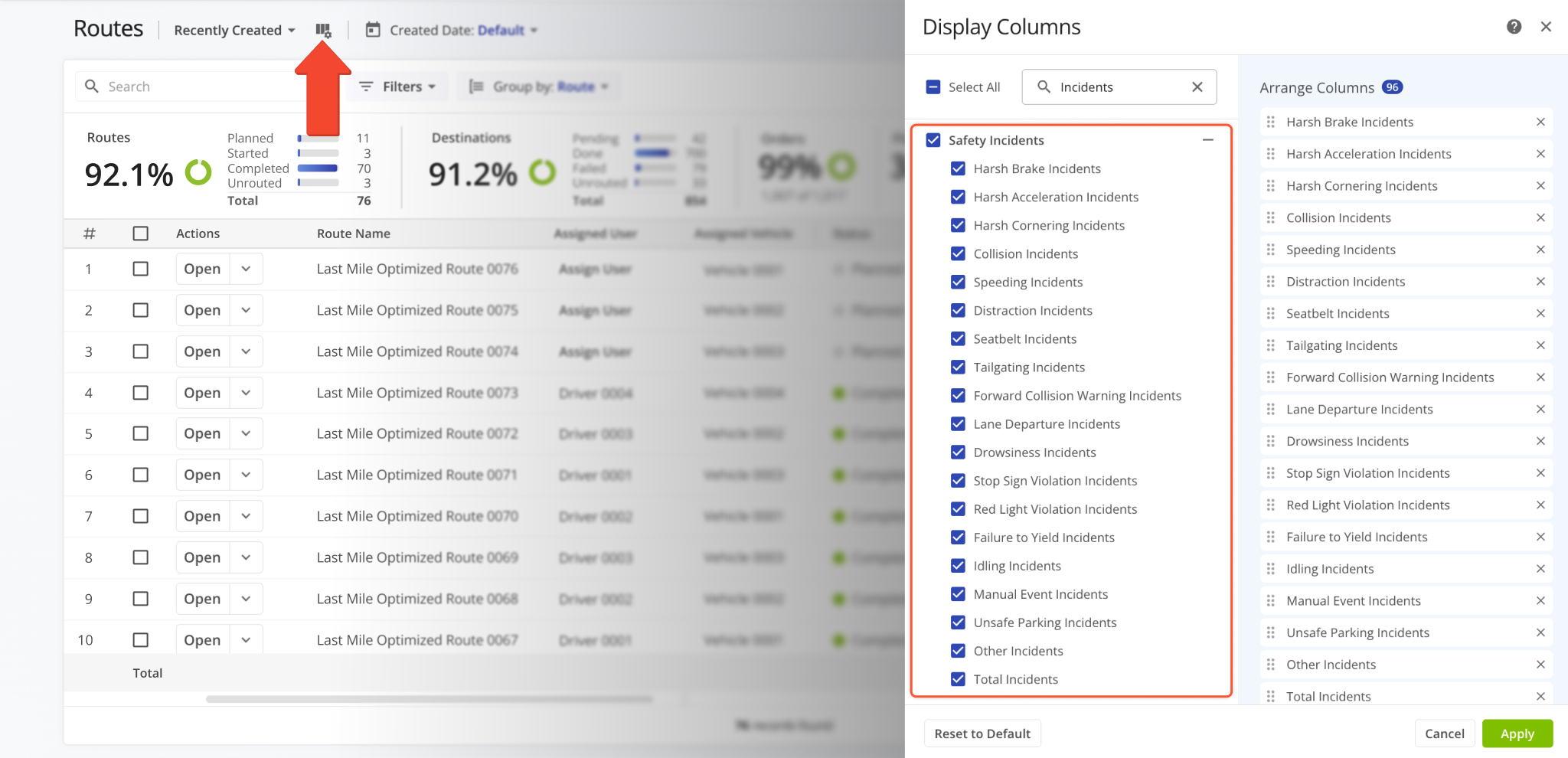Expand Open actions arrow for Route 0076

(246, 269)
